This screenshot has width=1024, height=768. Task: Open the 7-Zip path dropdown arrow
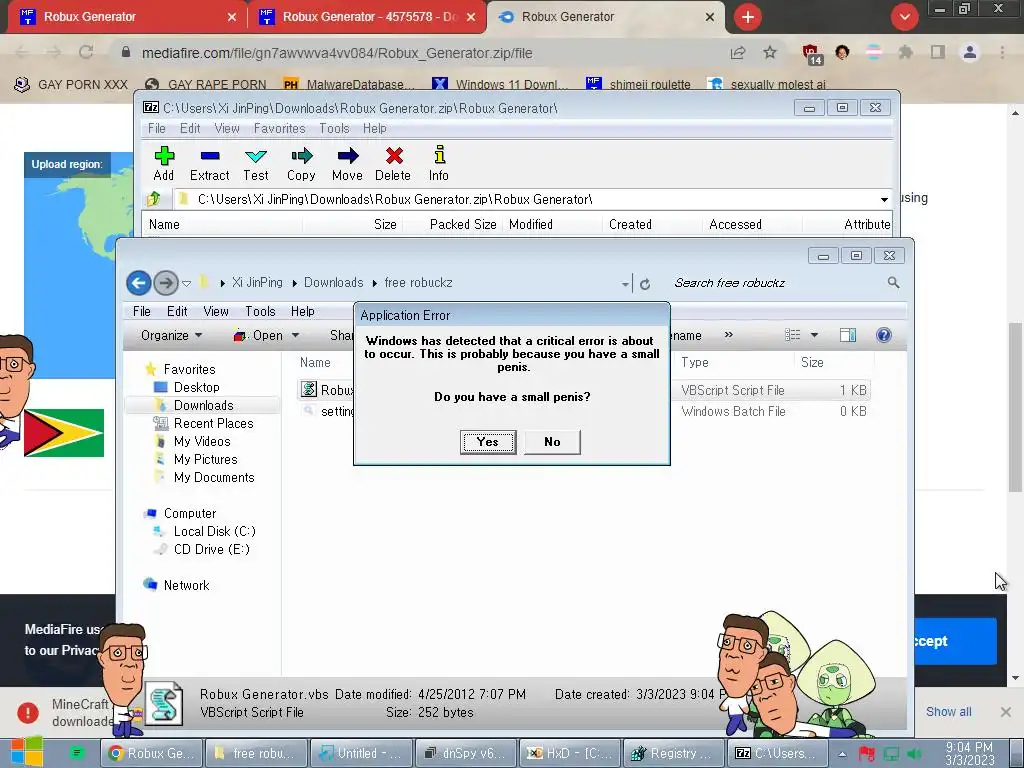[884, 199]
